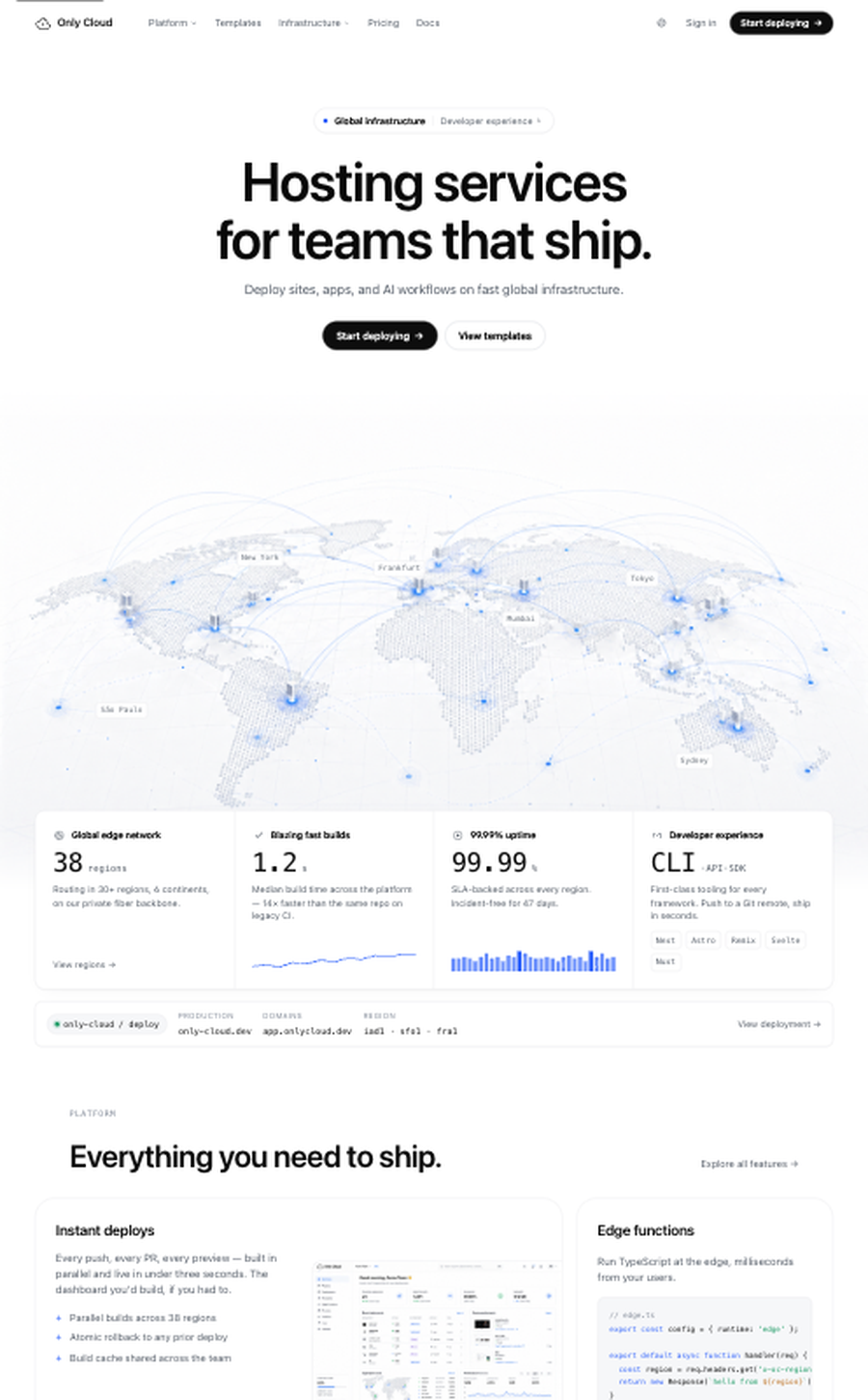Click the 99.99 % statistic value
The height and width of the screenshot is (1400, 868).
[494, 863]
